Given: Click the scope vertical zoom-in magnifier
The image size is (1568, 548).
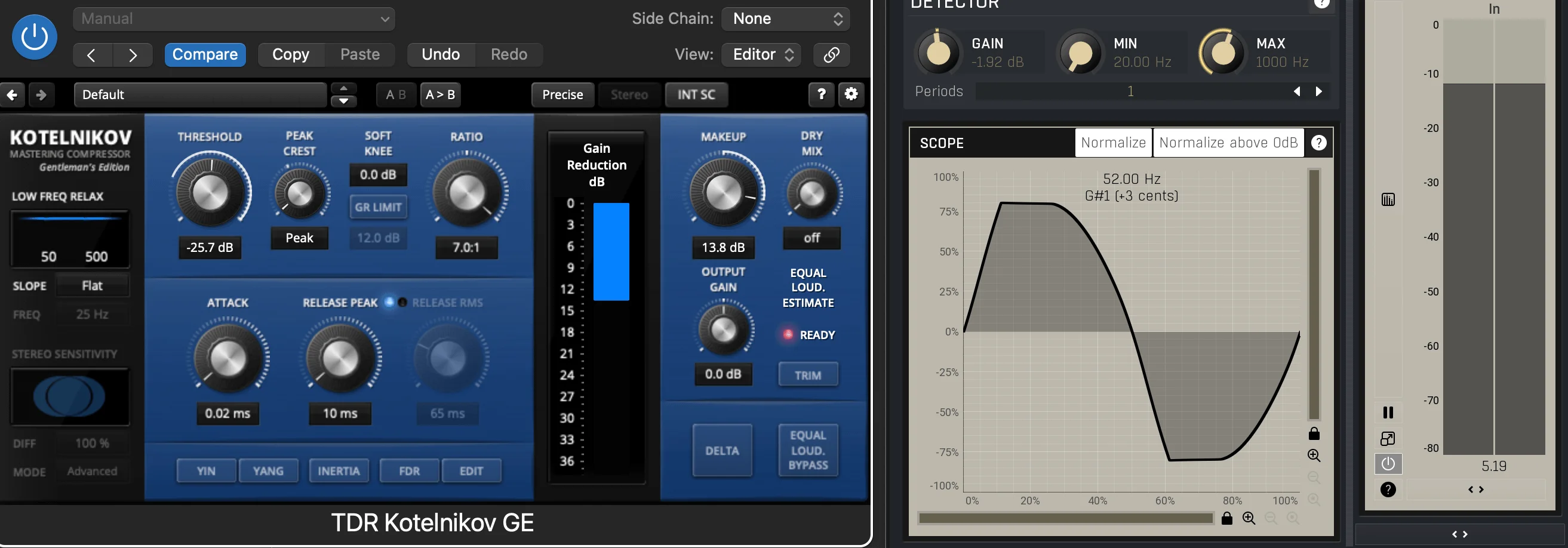Looking at the screenshot, I should [1314, 455].
